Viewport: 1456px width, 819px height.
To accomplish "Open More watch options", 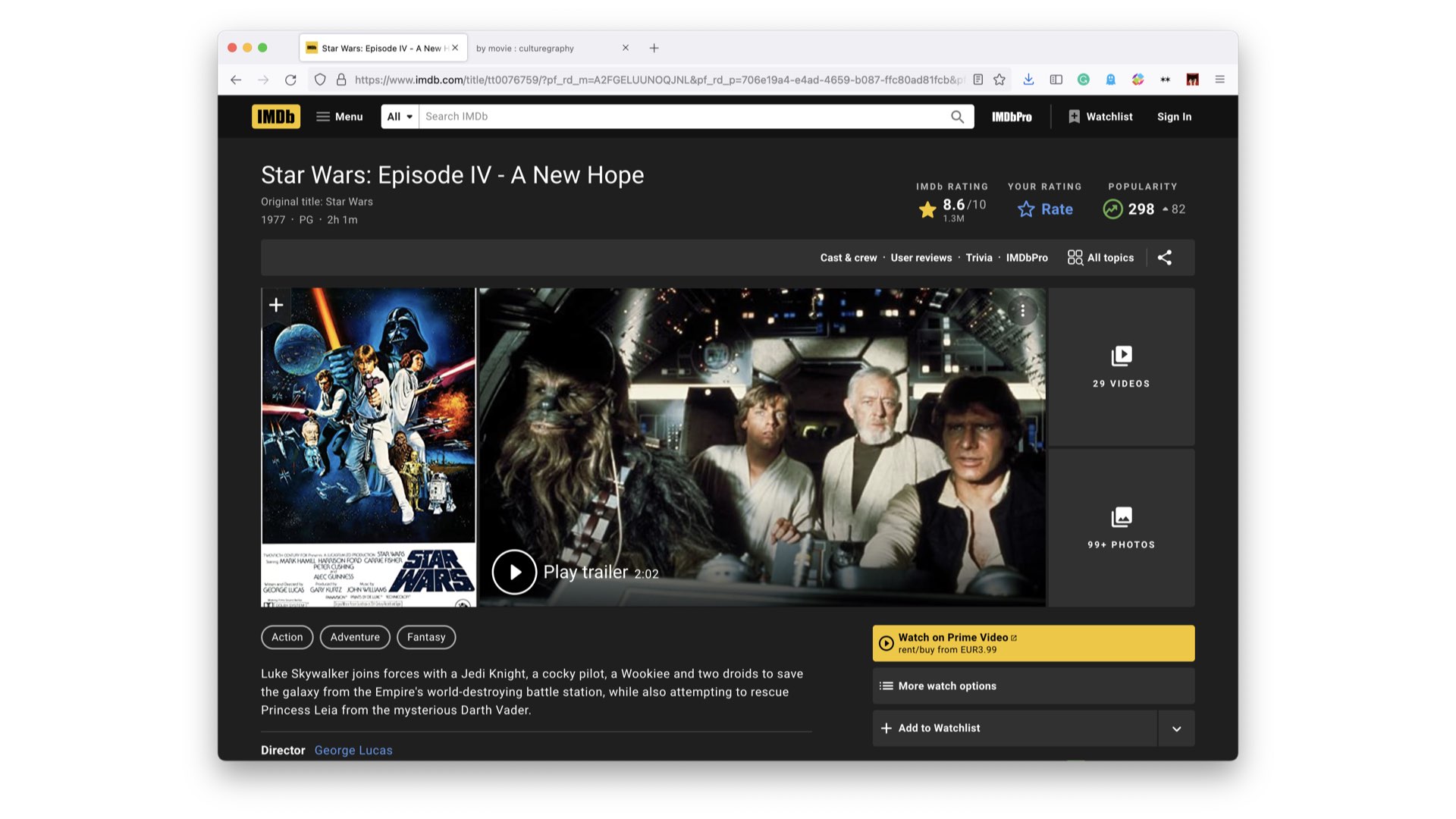I will coord(1033,686).
